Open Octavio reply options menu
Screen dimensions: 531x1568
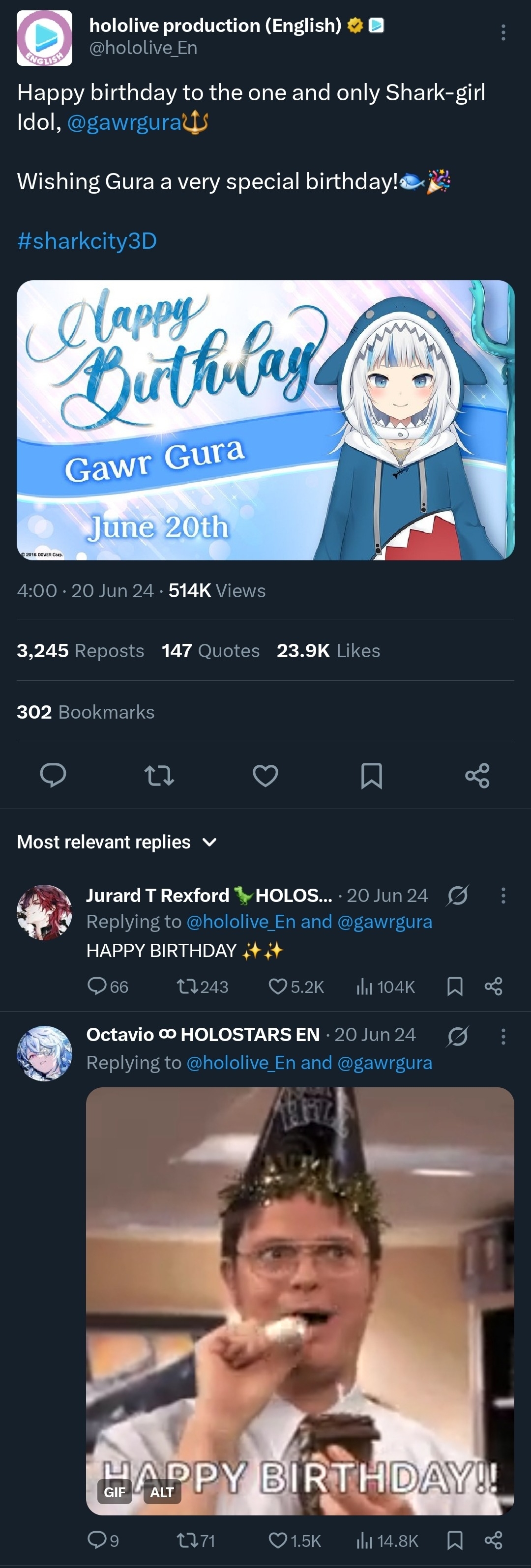pos(503,1037)
